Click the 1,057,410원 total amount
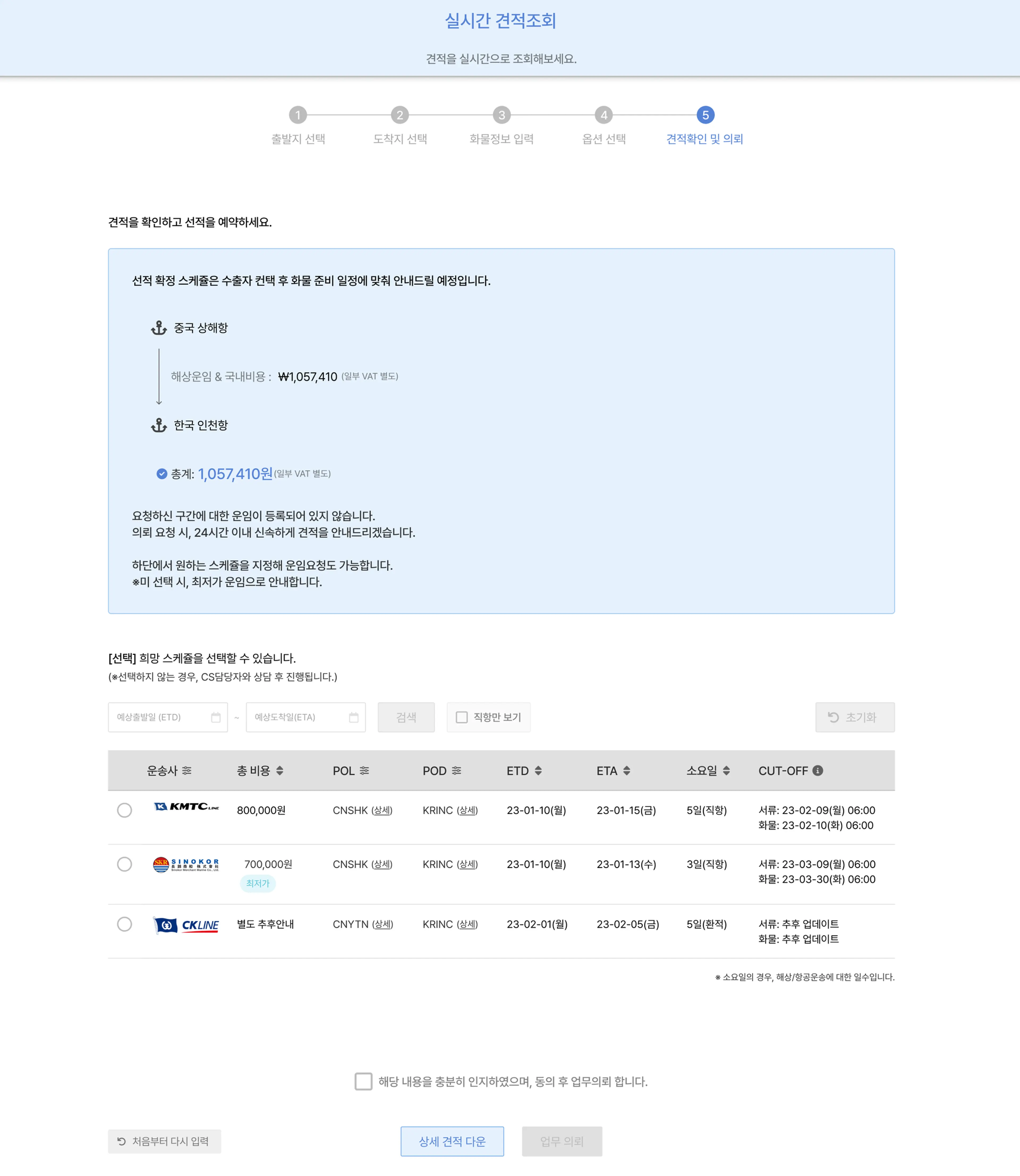 point(235,474)
